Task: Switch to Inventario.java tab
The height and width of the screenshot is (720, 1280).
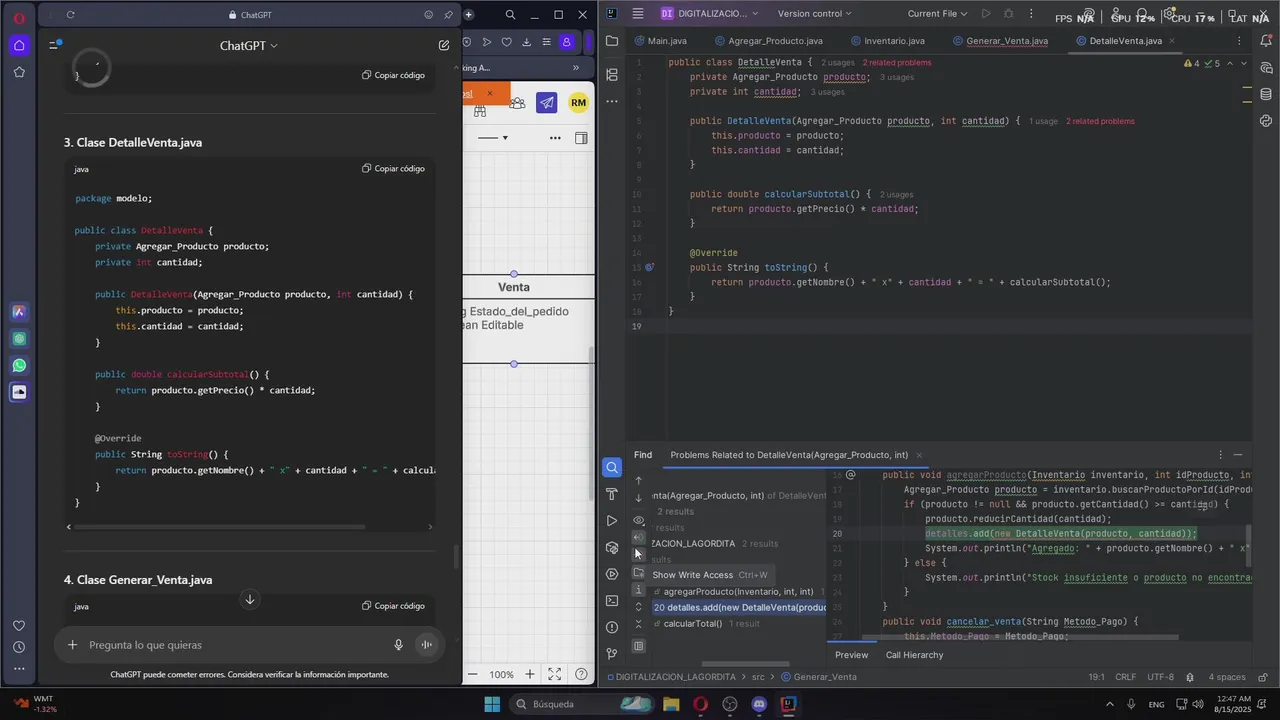Action: (x=886, y=41)
